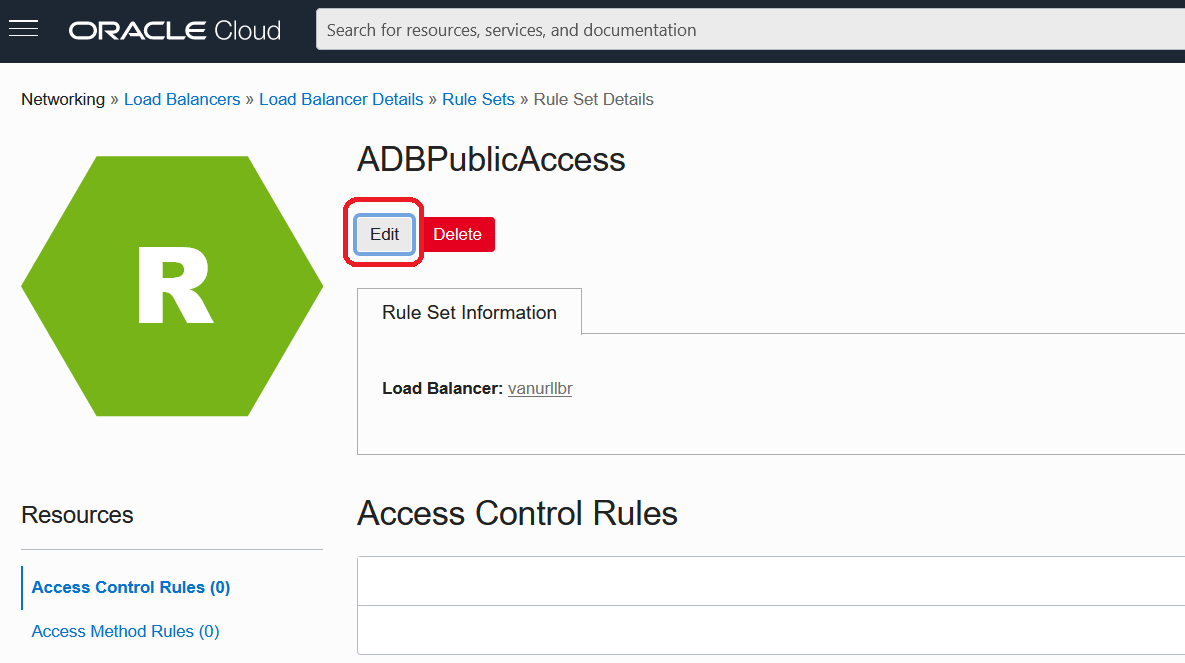Navigate to Rule Sets breadcrumb

pos(478,99)
